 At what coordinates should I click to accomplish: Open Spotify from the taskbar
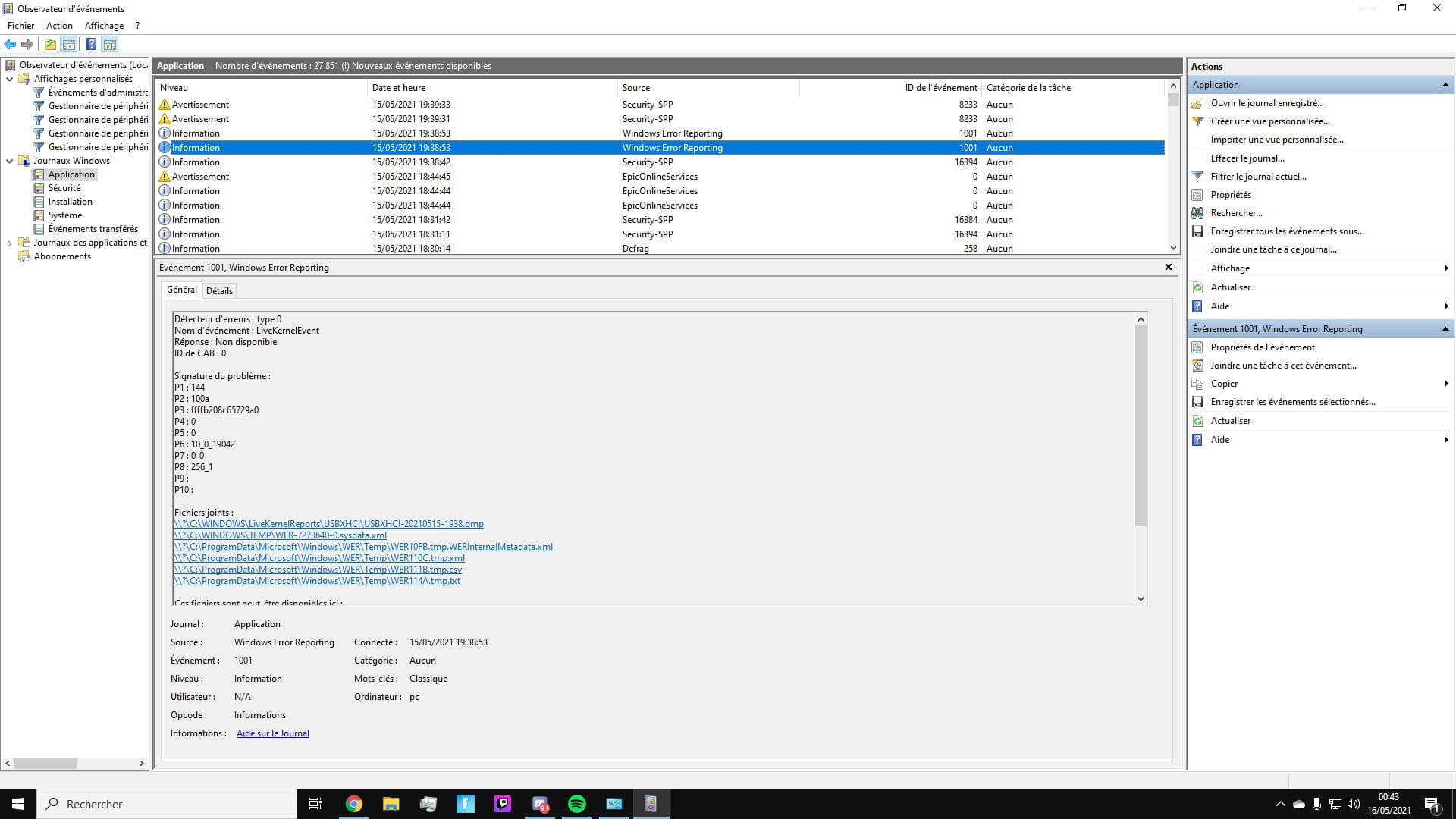click(x=577, y=804)
